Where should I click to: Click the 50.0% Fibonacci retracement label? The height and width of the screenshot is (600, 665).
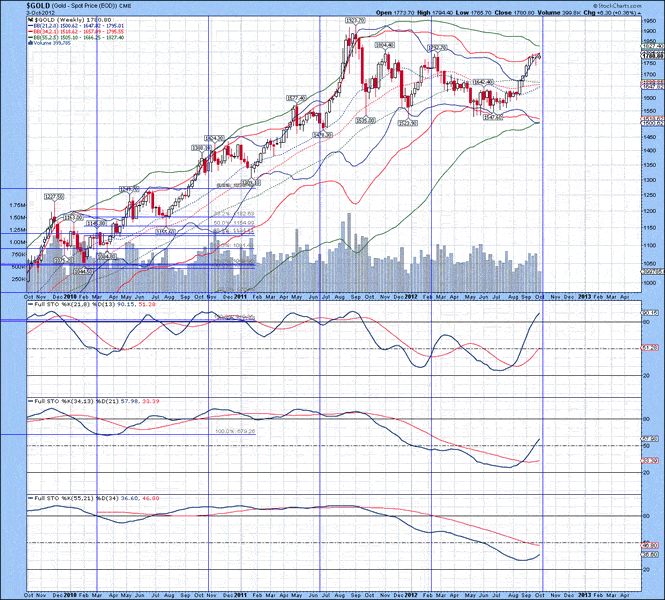[x=221, y=221]
